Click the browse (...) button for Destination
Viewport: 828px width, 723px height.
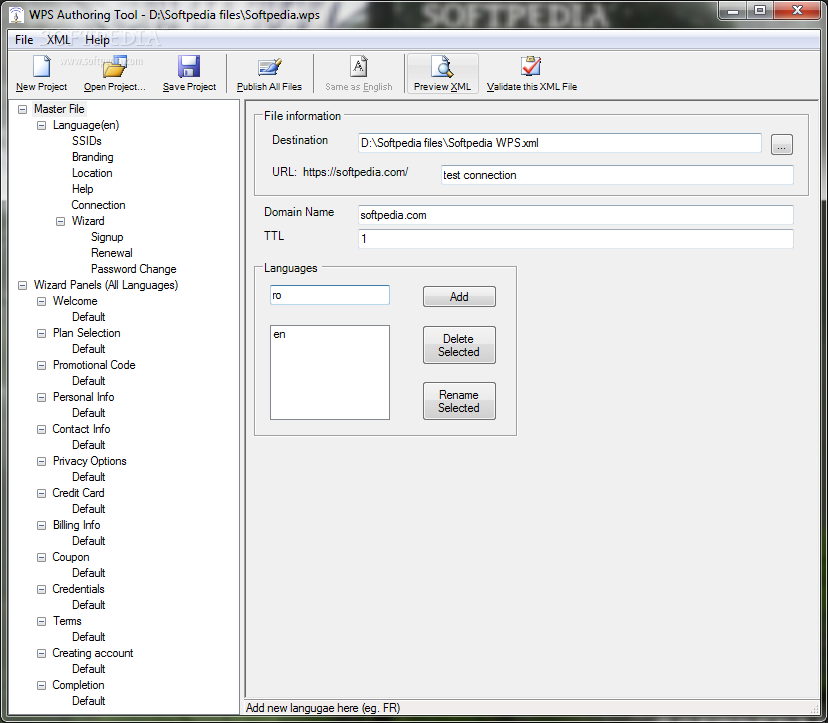point(782,144)
